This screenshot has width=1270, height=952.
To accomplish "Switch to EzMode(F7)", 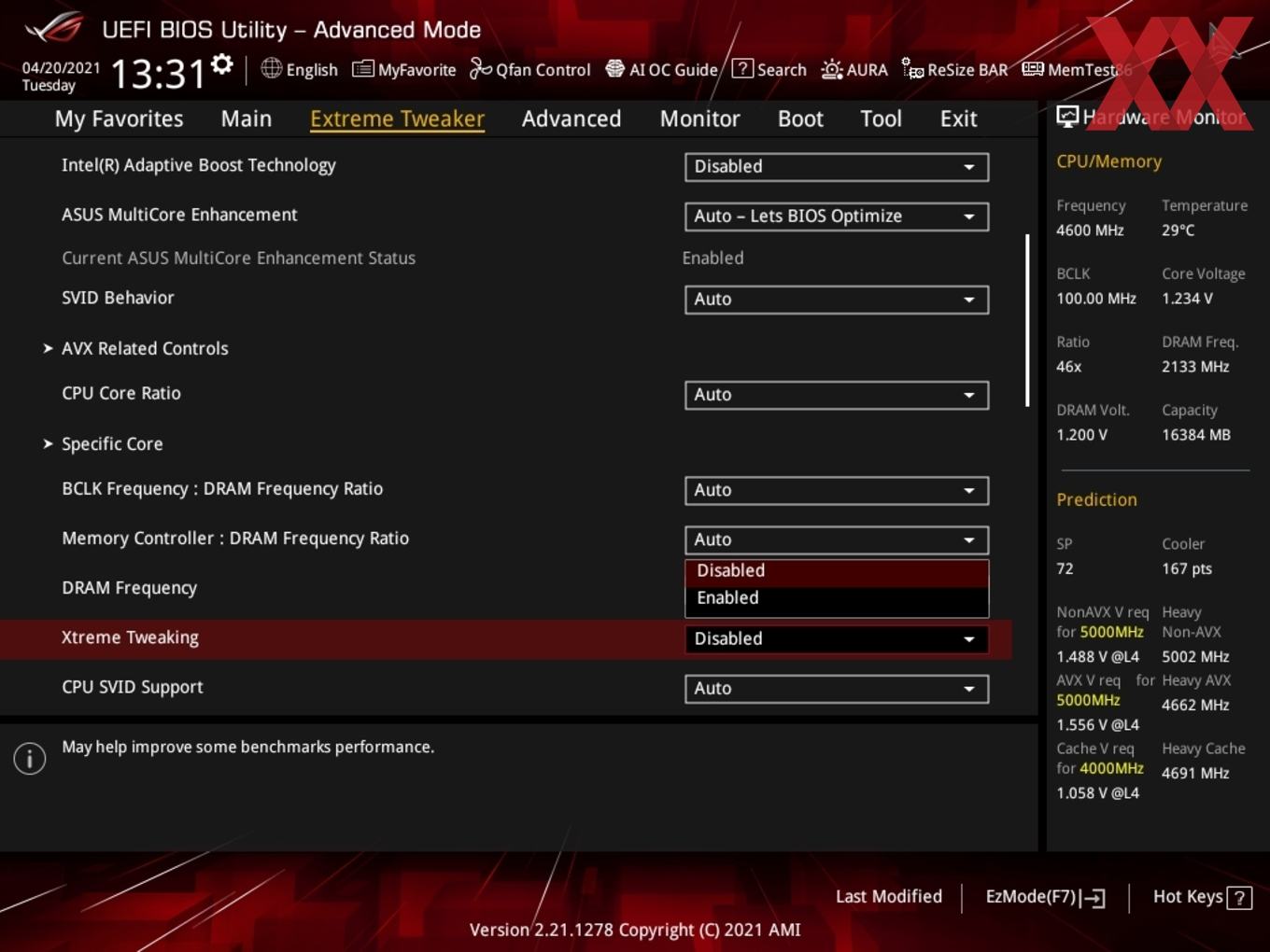I will point(1045,897).
